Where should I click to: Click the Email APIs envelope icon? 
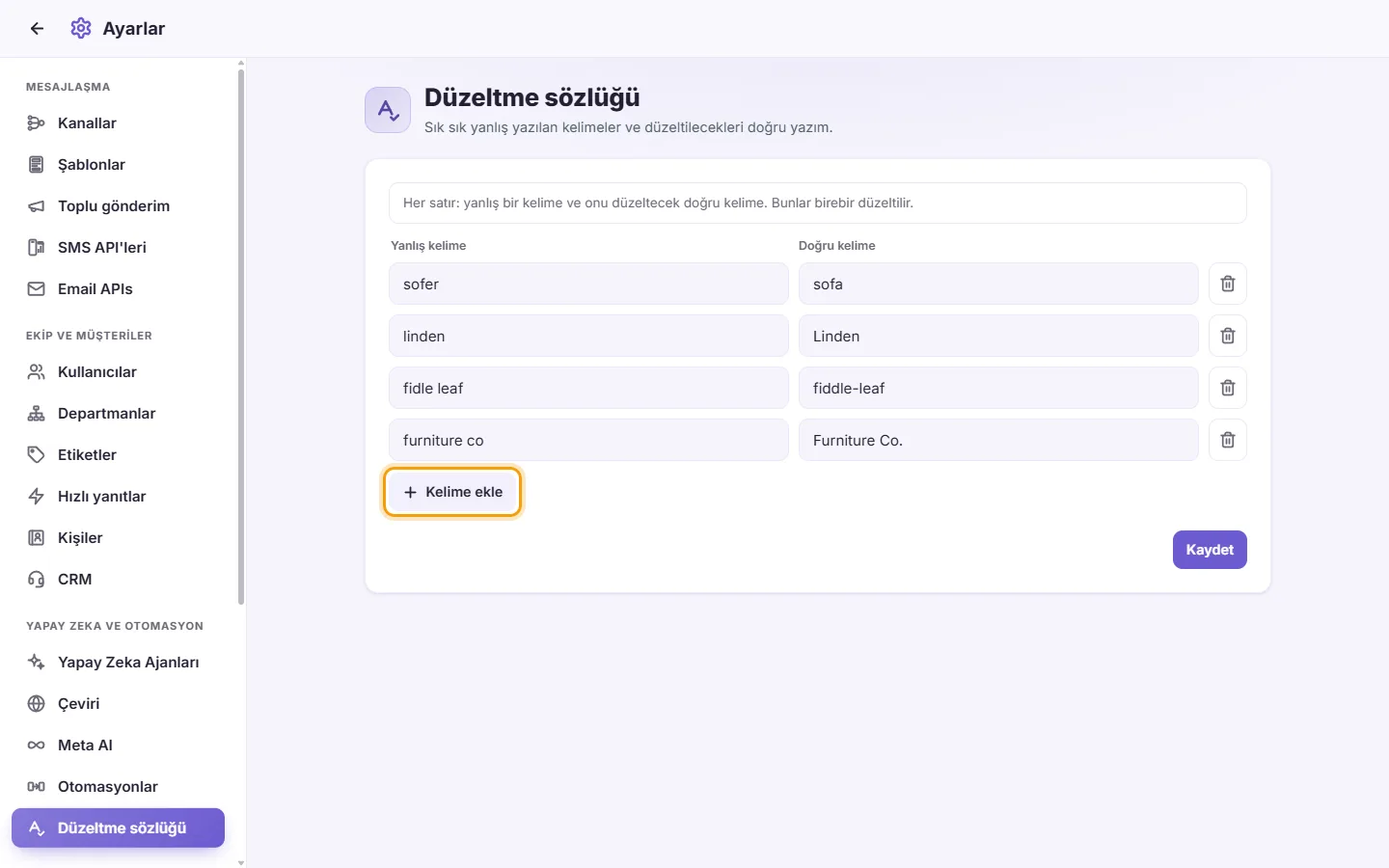[x=37, y=289]
